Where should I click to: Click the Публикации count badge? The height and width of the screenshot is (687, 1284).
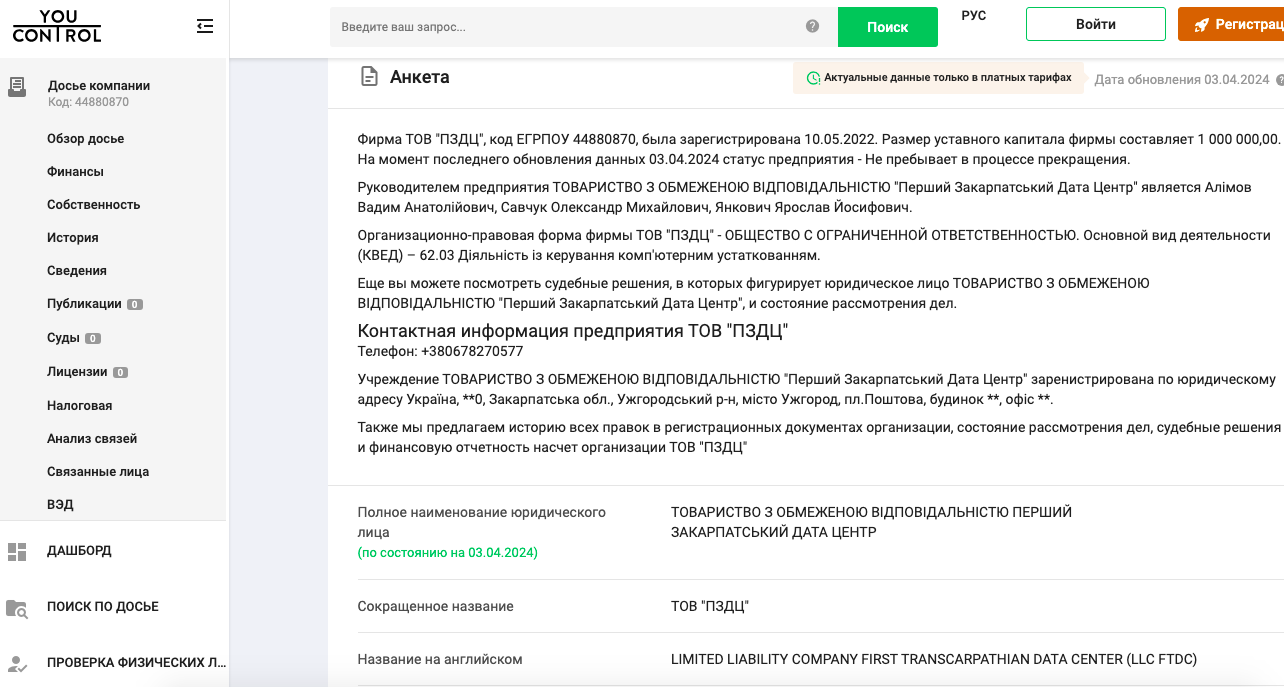click(135, 304)
